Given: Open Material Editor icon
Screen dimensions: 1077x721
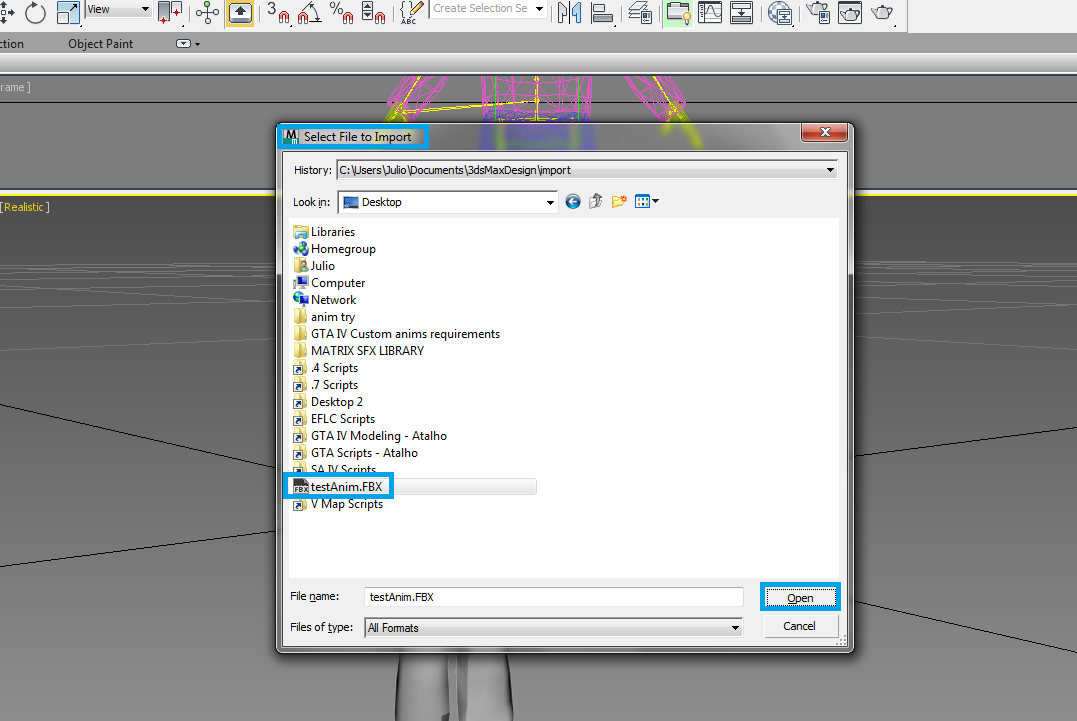Looking at the screenshot, I should pyautogui.click(x=780, y=12).
